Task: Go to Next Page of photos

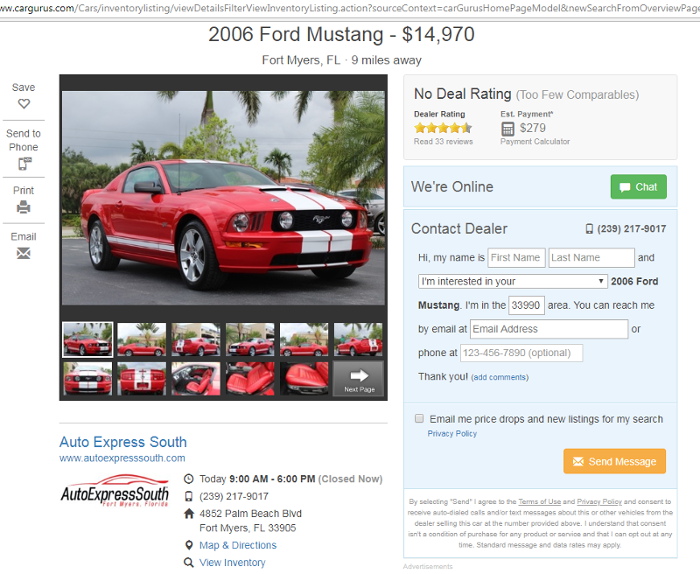Action: pos(358,379)
